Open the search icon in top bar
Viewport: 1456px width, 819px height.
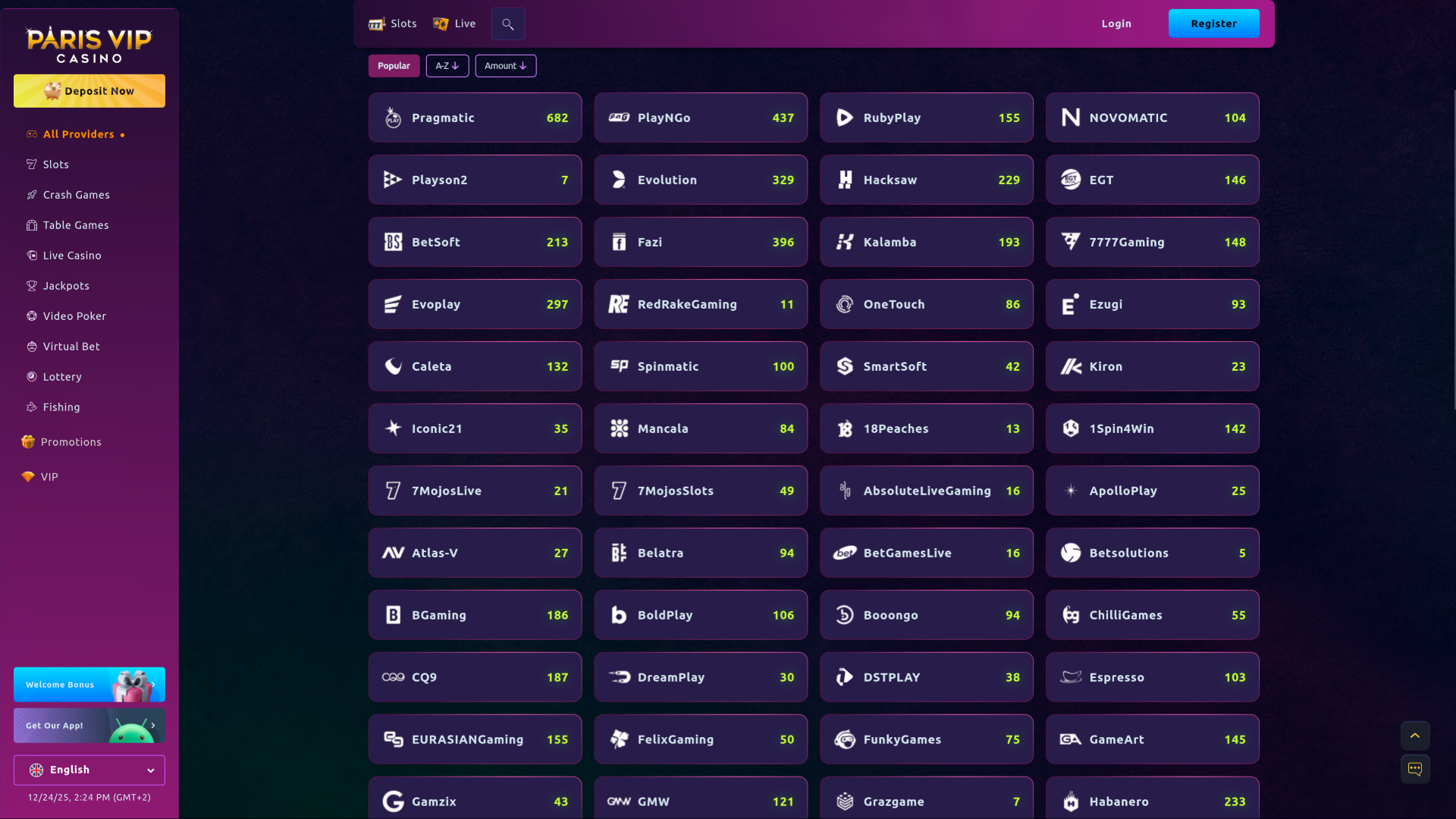click(x=508, y=24)
